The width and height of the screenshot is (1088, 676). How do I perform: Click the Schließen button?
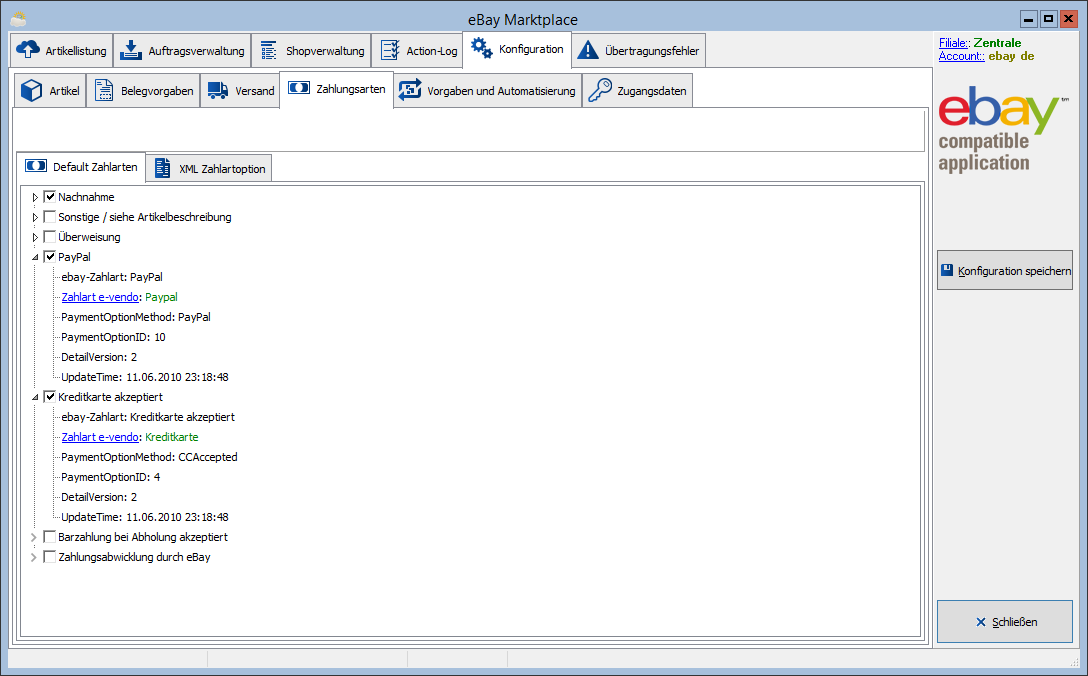click(1005, 622)
